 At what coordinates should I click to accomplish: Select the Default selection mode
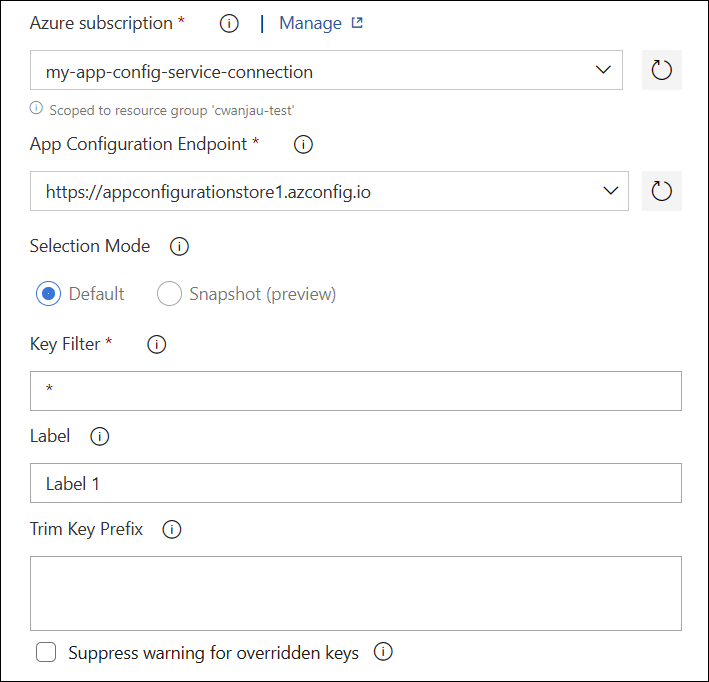(49, 294)
